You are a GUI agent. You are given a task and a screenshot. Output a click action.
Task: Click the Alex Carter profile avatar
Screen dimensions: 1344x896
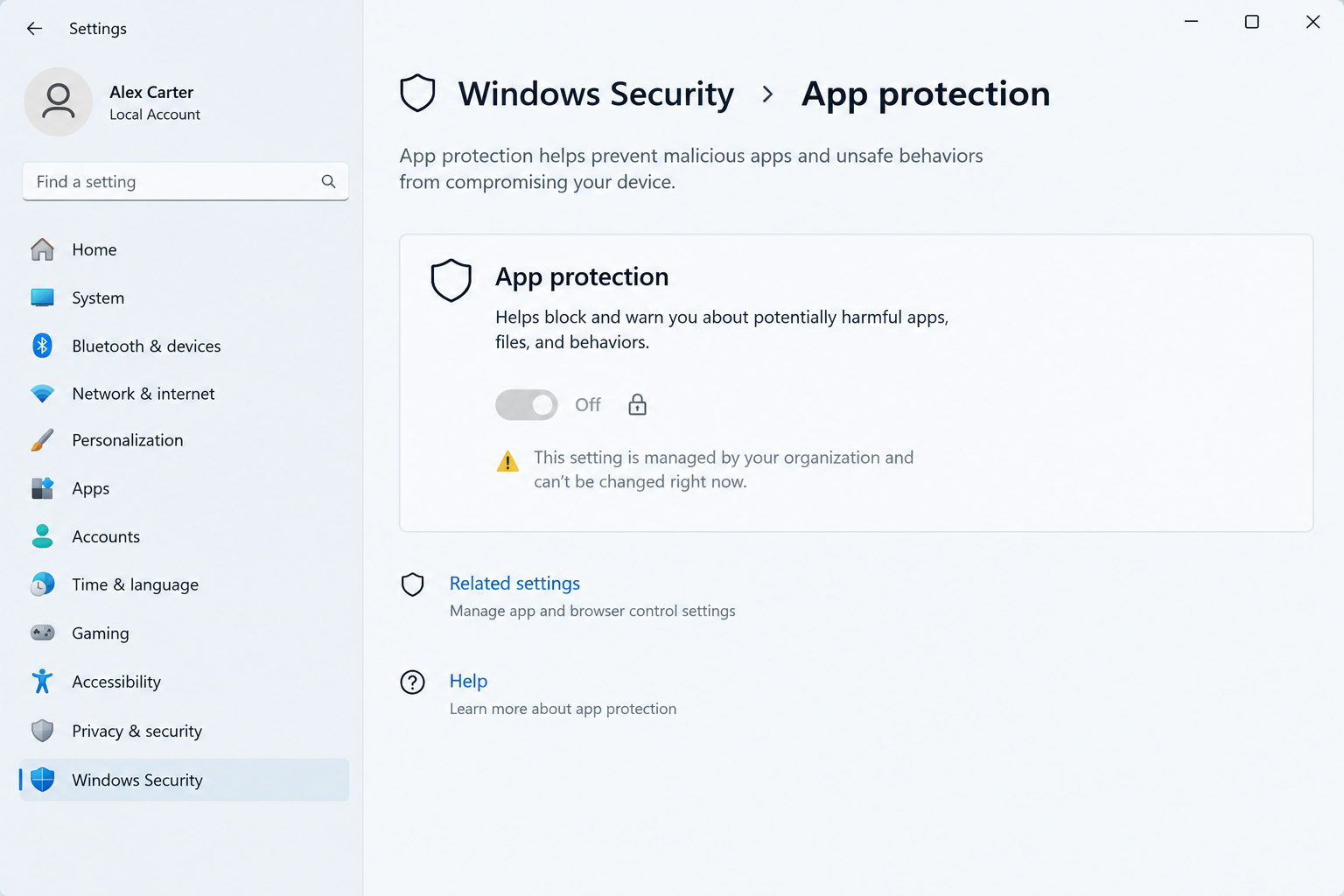coord(58,102)
